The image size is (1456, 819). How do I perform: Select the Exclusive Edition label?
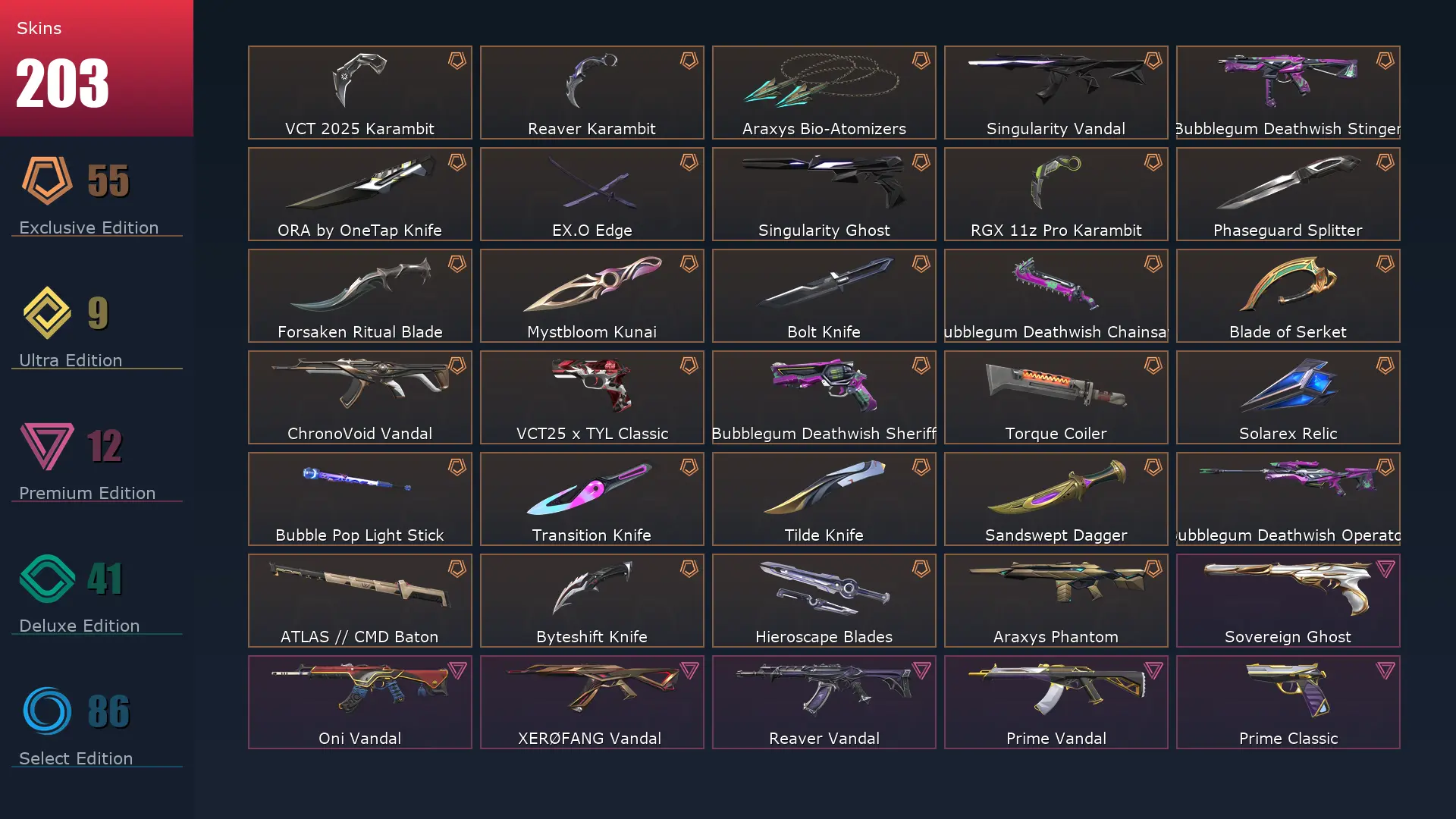[x=89, y=227]
